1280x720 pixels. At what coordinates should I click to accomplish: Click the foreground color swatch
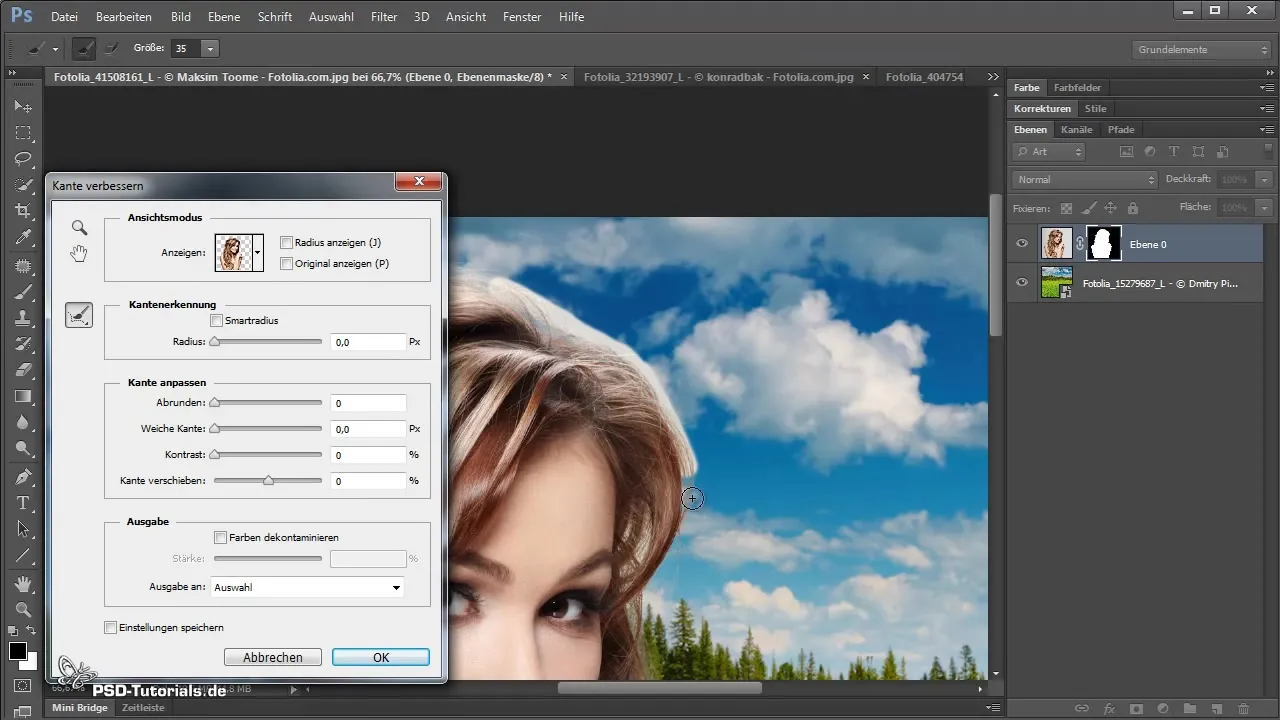point(18,652)
